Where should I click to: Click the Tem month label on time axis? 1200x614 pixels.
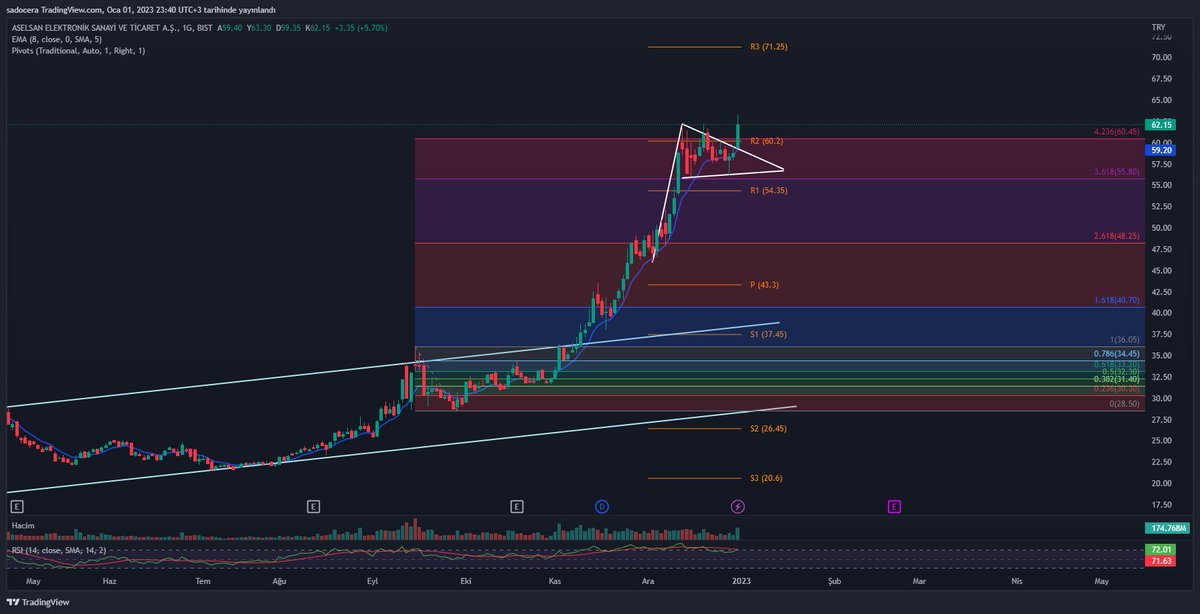[x=203, y=580]
